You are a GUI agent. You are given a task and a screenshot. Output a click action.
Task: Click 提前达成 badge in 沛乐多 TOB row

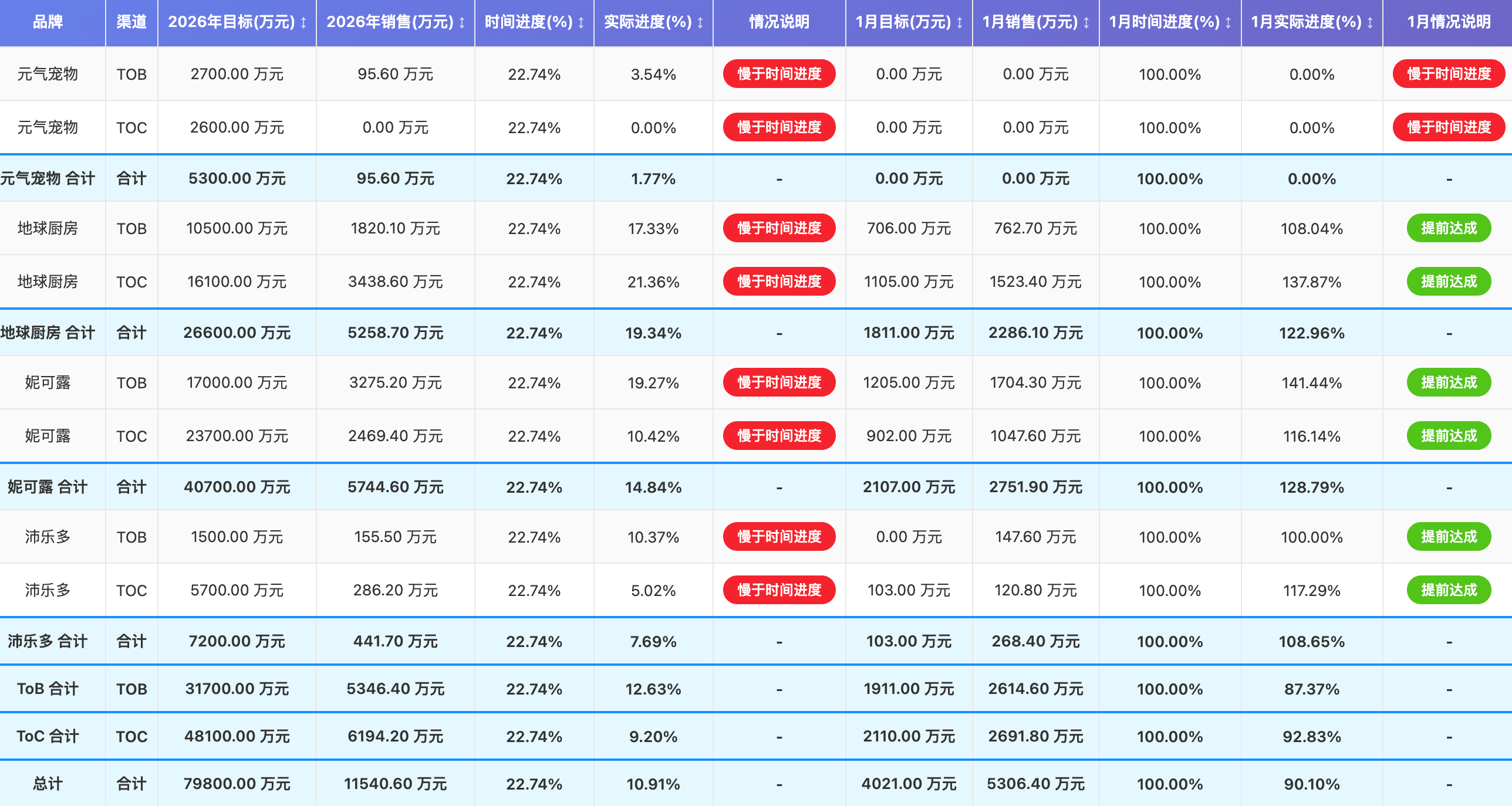pos(1449,537)
